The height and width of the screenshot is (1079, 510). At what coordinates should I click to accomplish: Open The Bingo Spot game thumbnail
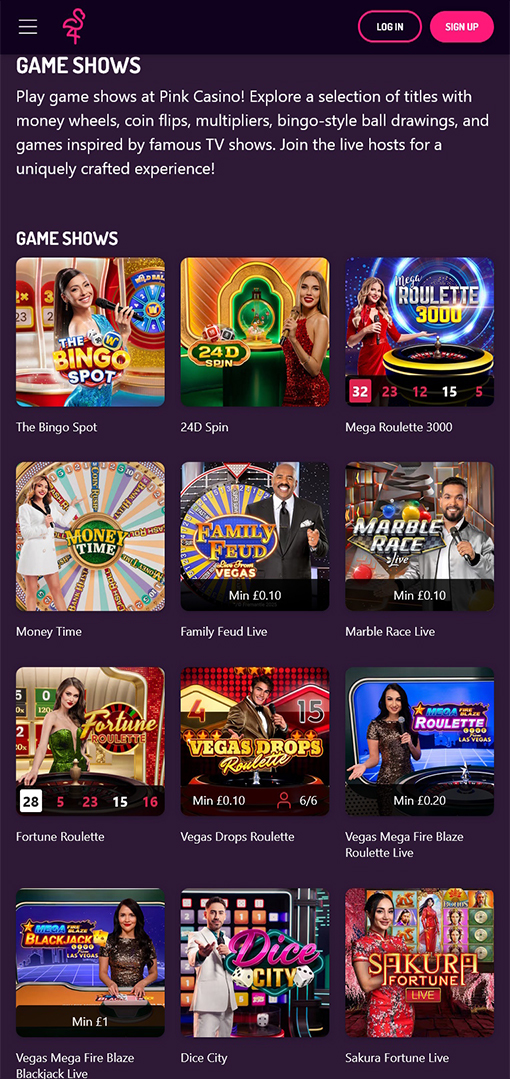pos(90,332)
